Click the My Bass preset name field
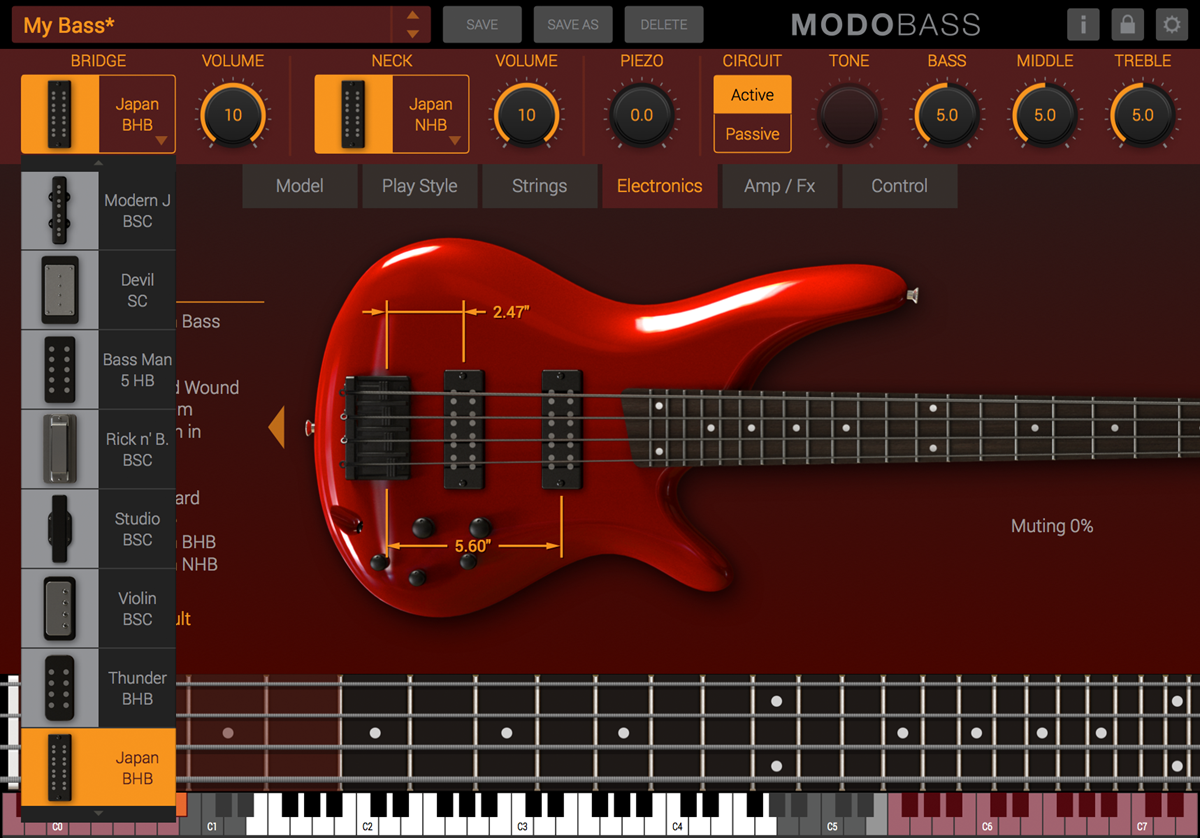Image resolution: width=1200 pixels, height=838 pixels. coord(203,25)
